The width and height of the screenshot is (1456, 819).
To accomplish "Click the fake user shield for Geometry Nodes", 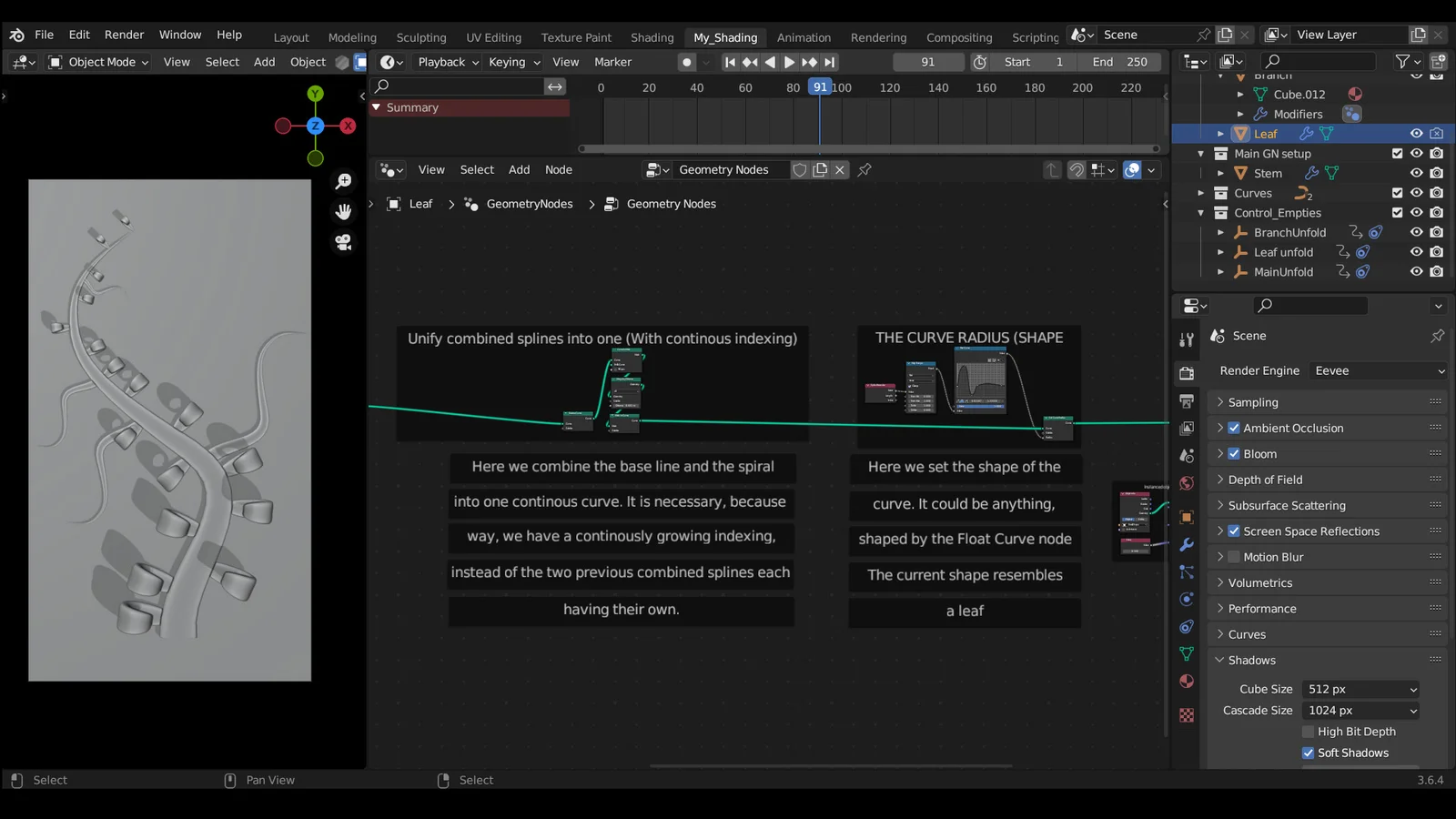I will (800, 169).
